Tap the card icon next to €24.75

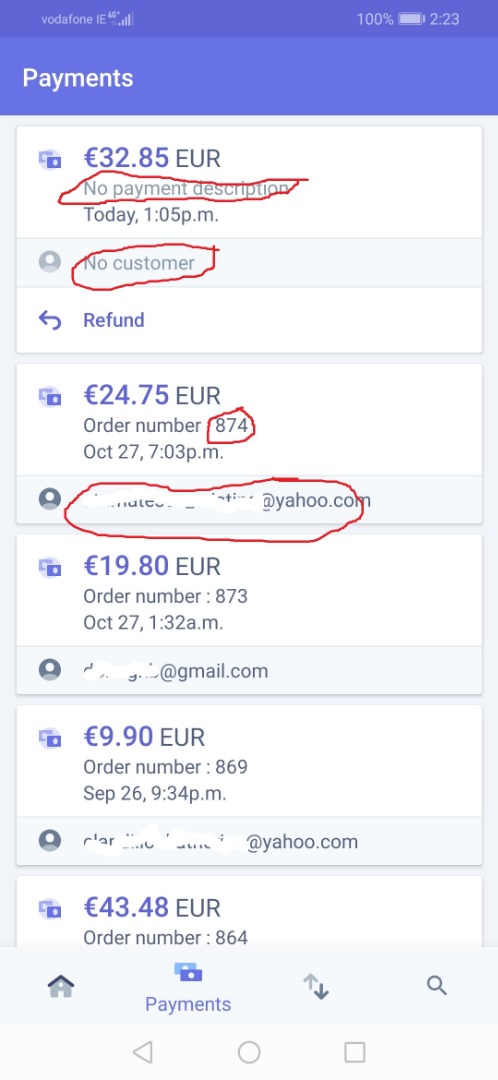pyautogui.click(x=50, y=397)
